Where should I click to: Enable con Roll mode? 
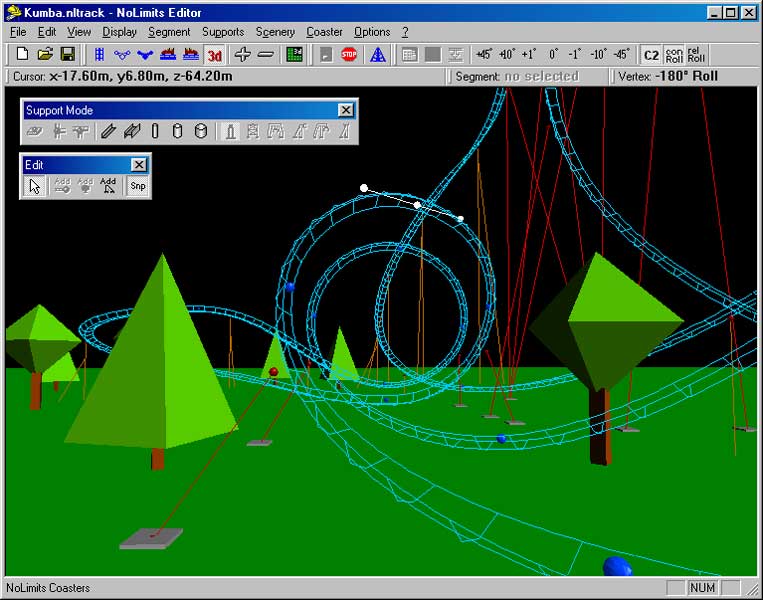point(674,54)
